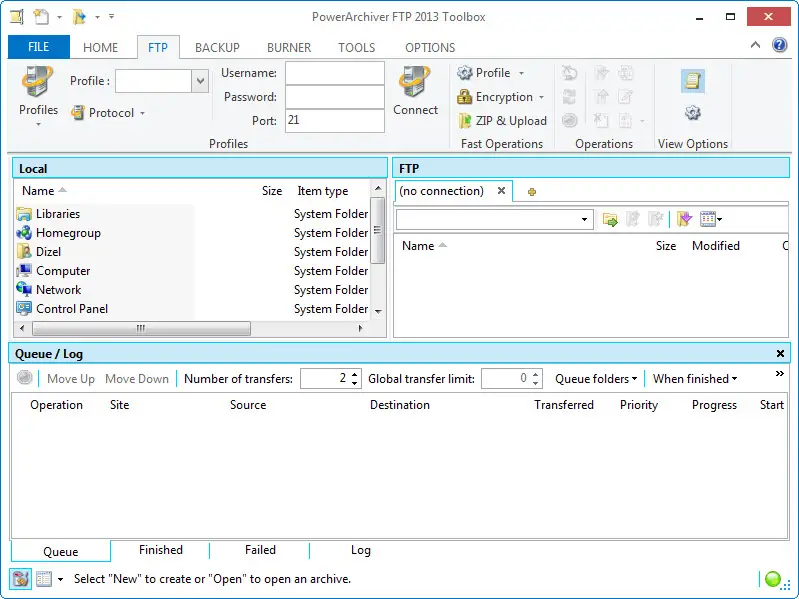Click the ZIP & Upload folder icon
The width and height of the screenshot is (799, 599).
pyautogui.click(x=464, y=121)
